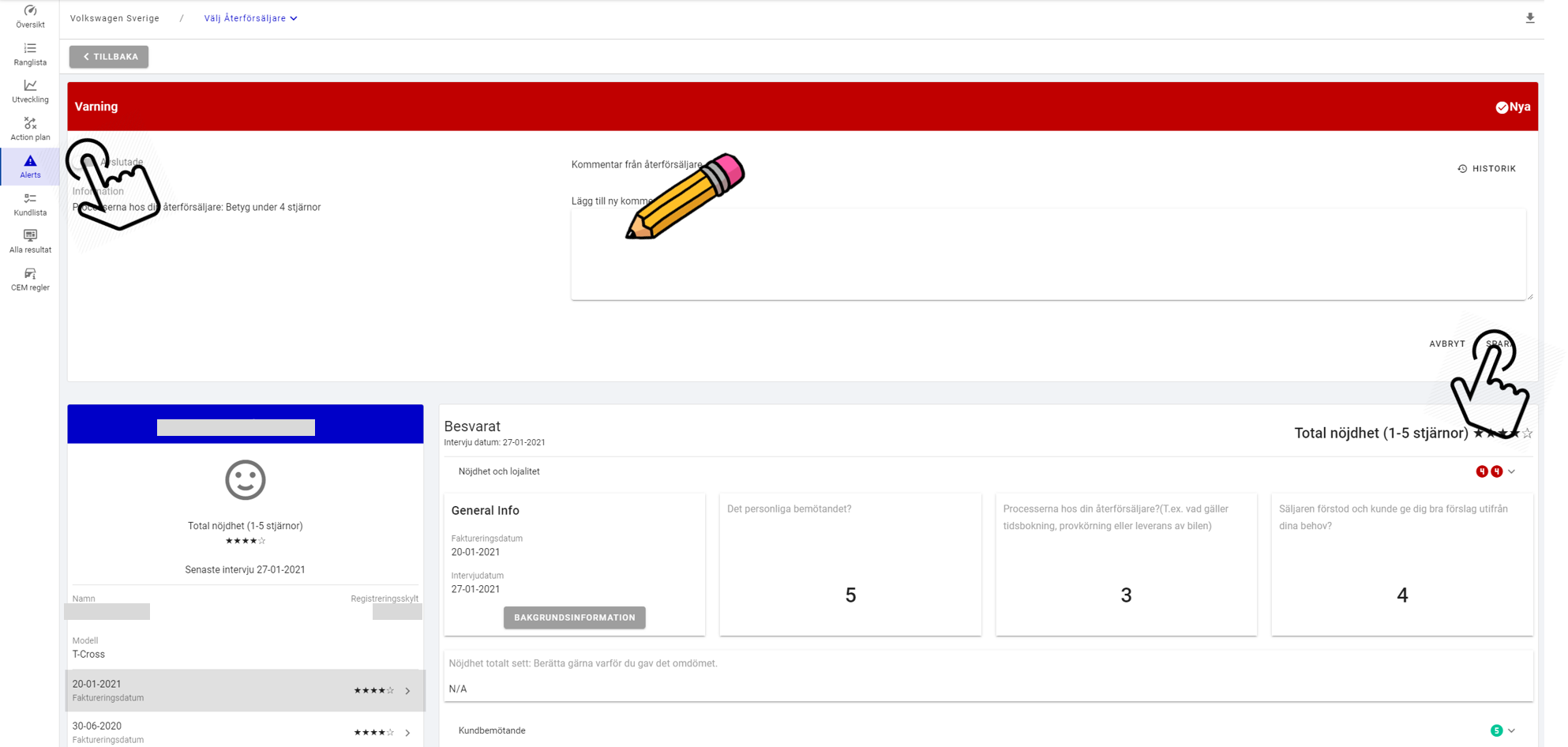Click the green badge on Kundbemötande row
Image resolution: width=1568 pixels, height=747 pixels.
pos(1496,730)
